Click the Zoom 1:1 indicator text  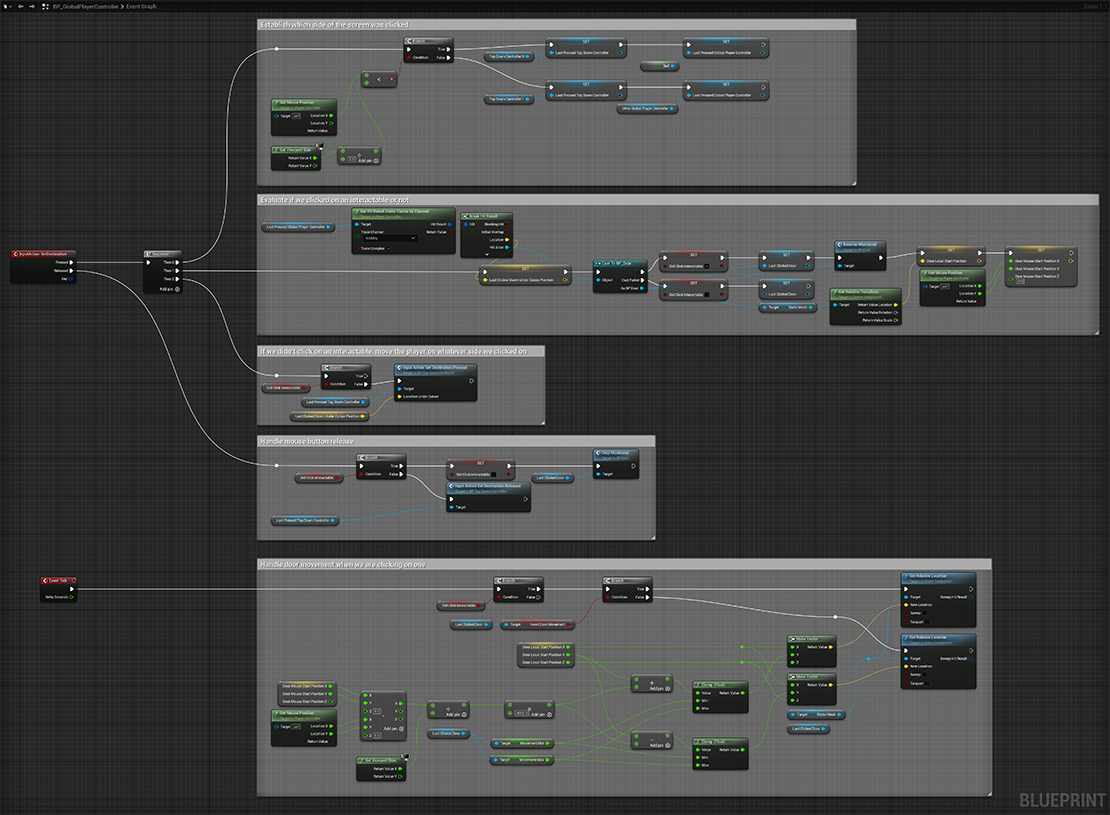tap(1094, 6)
